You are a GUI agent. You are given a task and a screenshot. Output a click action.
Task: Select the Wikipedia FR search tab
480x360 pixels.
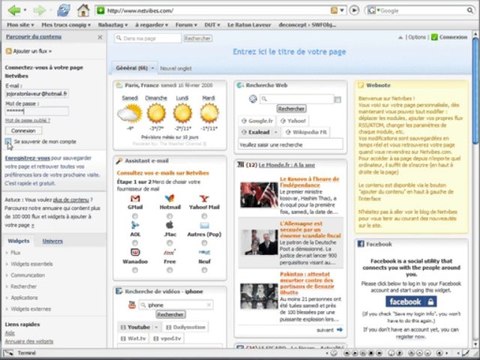coord(306,132)
